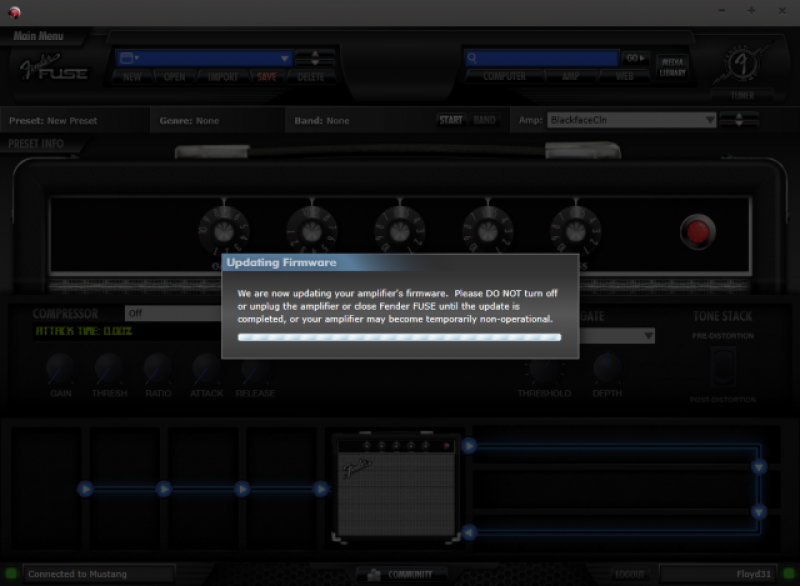Toggle START preset info button
Image resolution: width=800 pixels, height=586 pixels.
pos(451,120)
